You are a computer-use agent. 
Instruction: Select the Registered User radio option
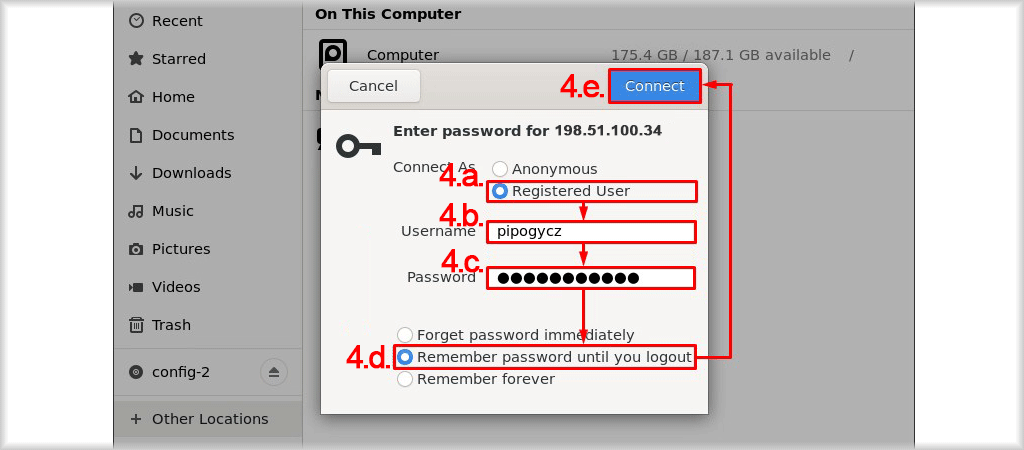(x=500, y=191)
